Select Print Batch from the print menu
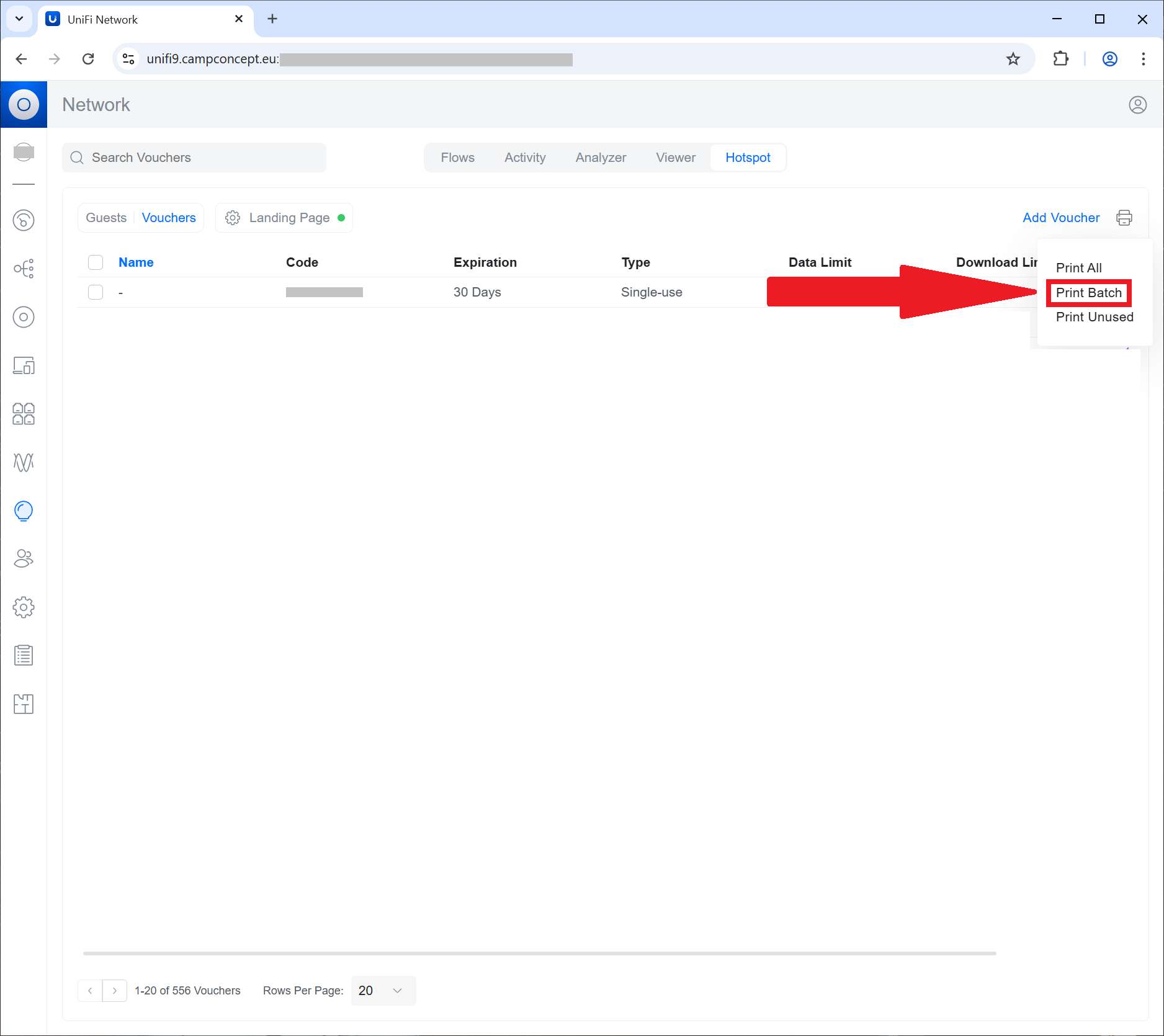The width and height of the screenshot is (1164, 1036). pyautogui.click(x=1088, y=293)
